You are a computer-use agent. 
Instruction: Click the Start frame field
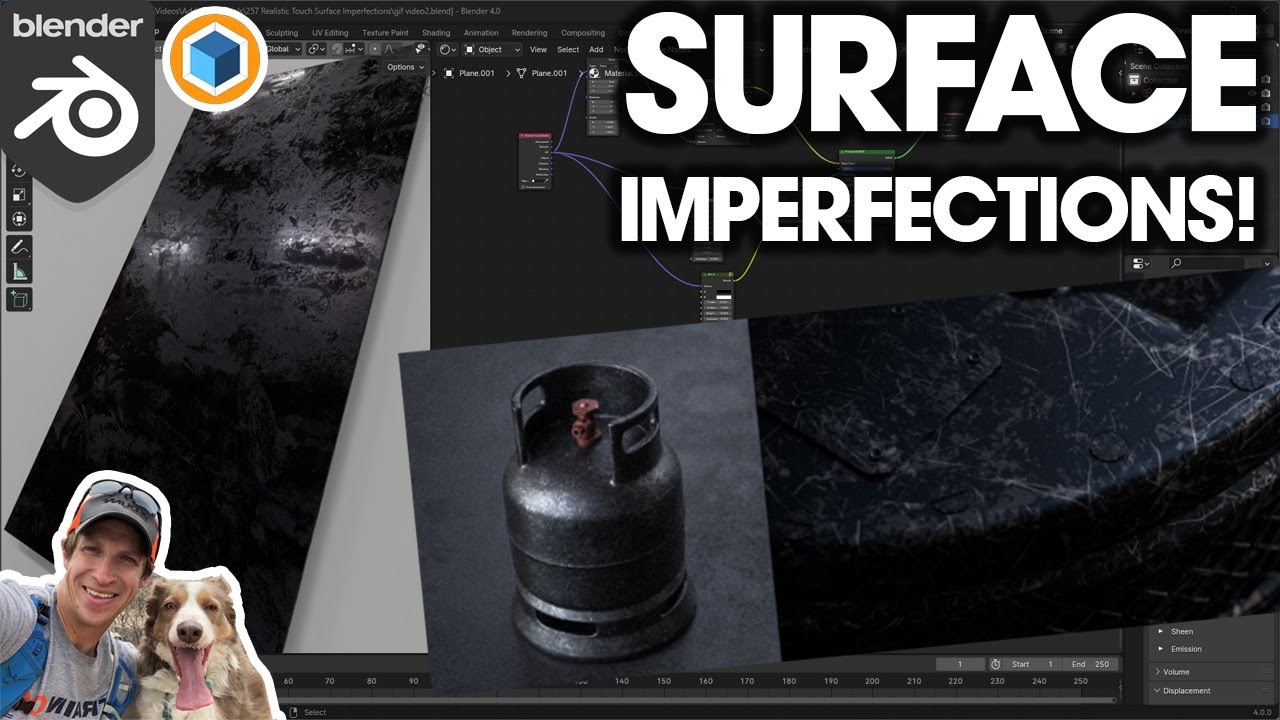(1033, 664)
